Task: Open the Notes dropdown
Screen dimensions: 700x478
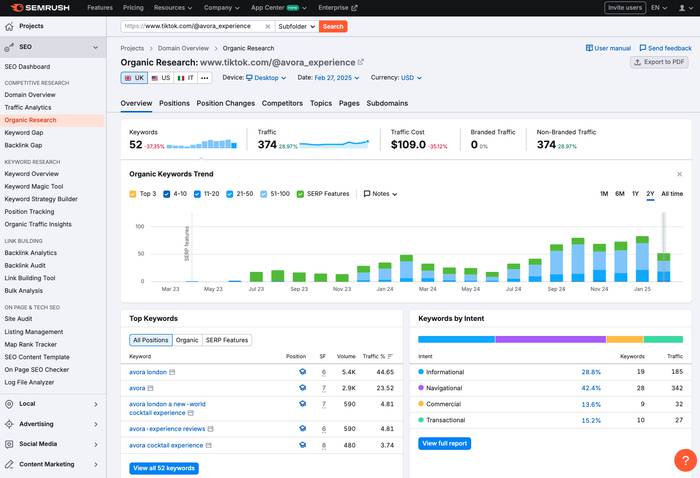Action: click(380, 194)
